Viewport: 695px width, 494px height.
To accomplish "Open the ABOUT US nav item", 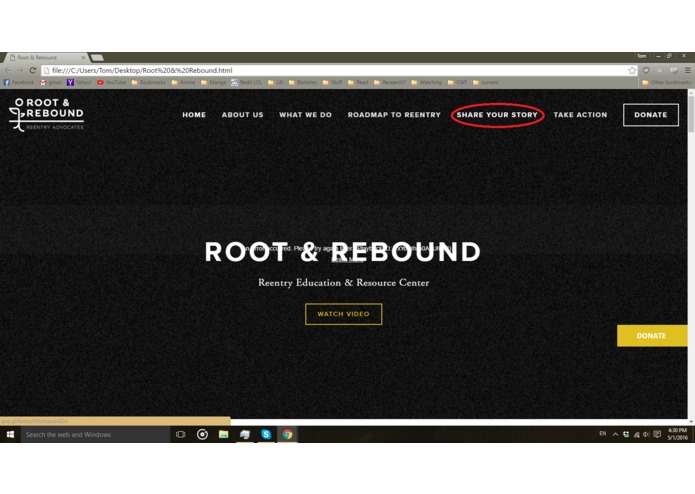I will pyautogui.click(x=242, y=115).
